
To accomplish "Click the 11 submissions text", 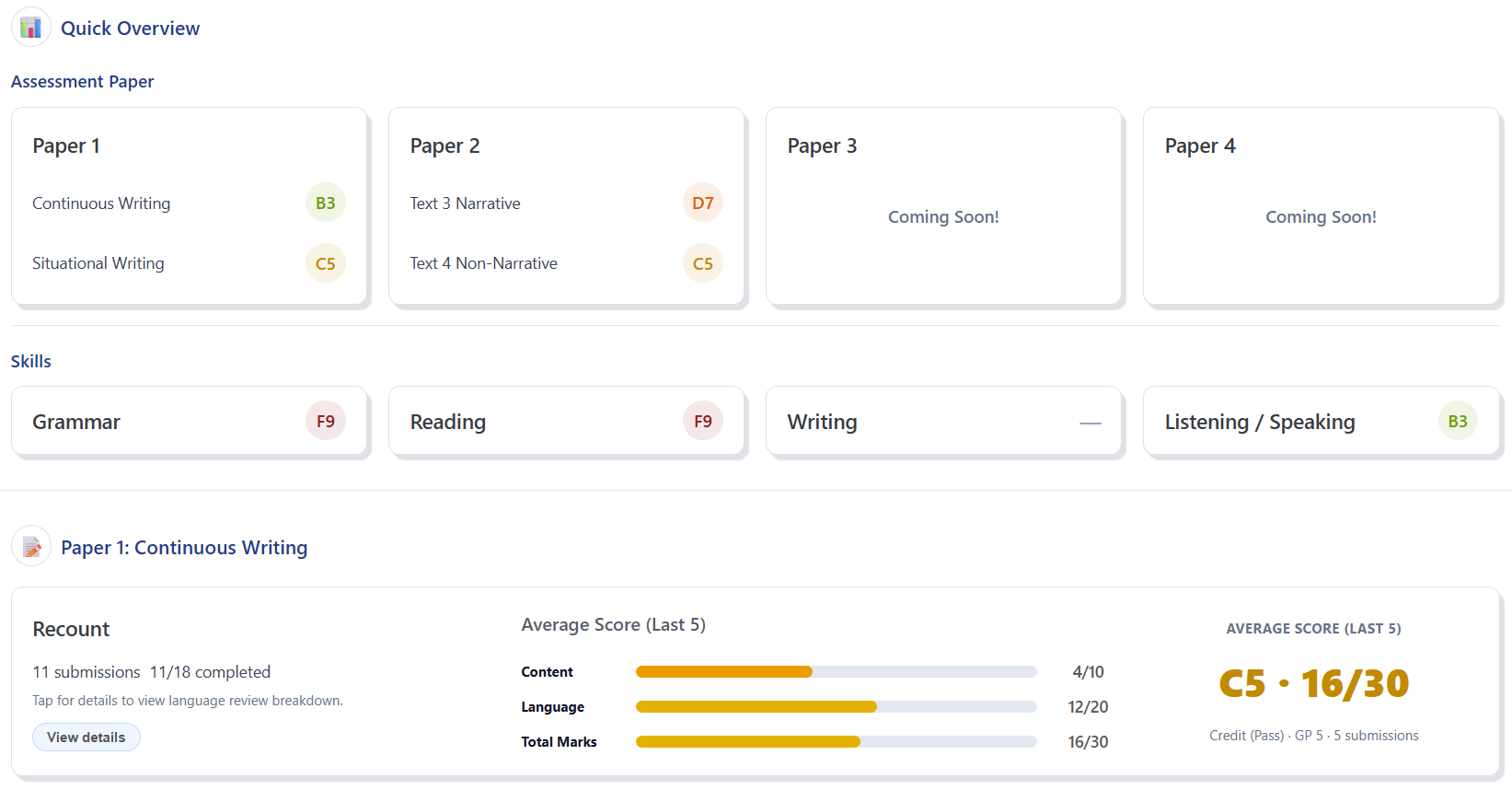I will coord(87,672).
